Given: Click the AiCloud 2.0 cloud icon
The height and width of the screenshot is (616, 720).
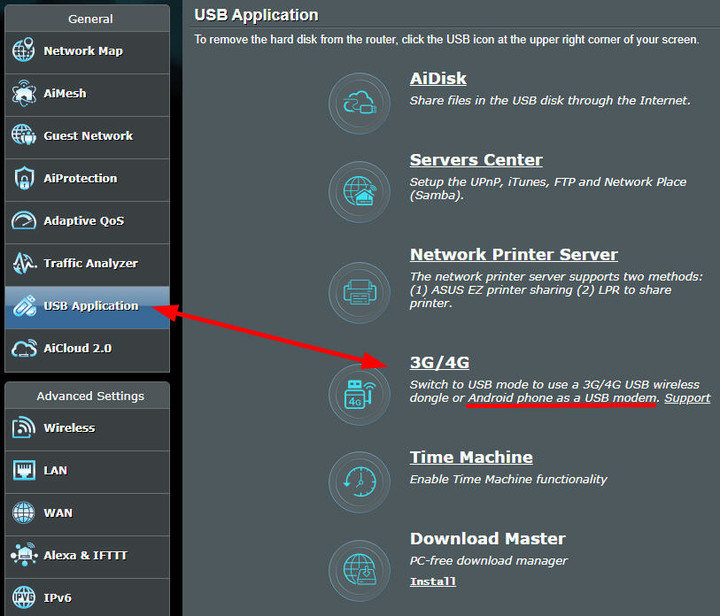Looking at the screenshot, I should click(x=24, y=348).
